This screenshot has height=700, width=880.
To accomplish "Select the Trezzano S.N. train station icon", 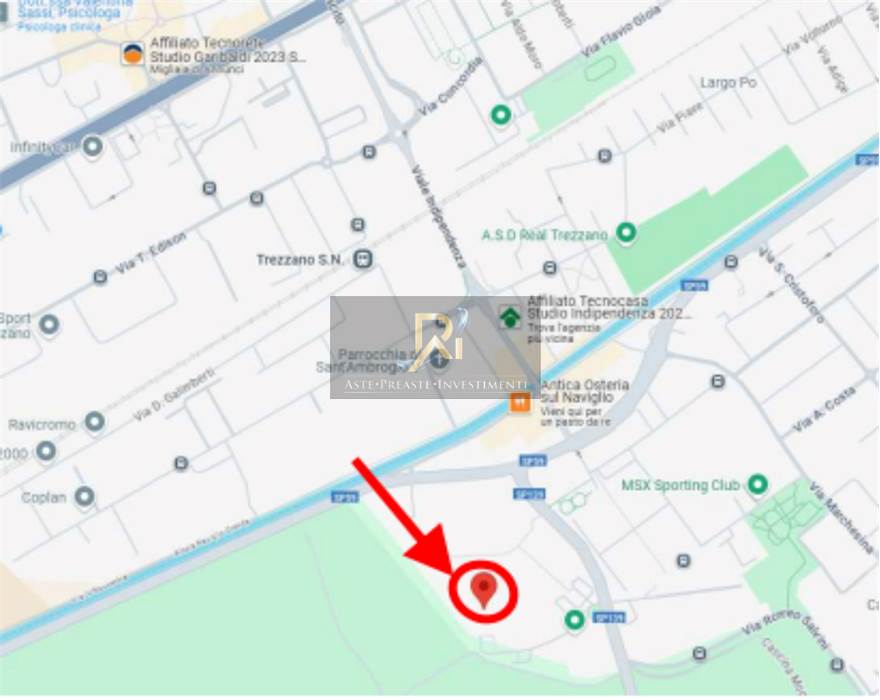I will pos(363,259).
